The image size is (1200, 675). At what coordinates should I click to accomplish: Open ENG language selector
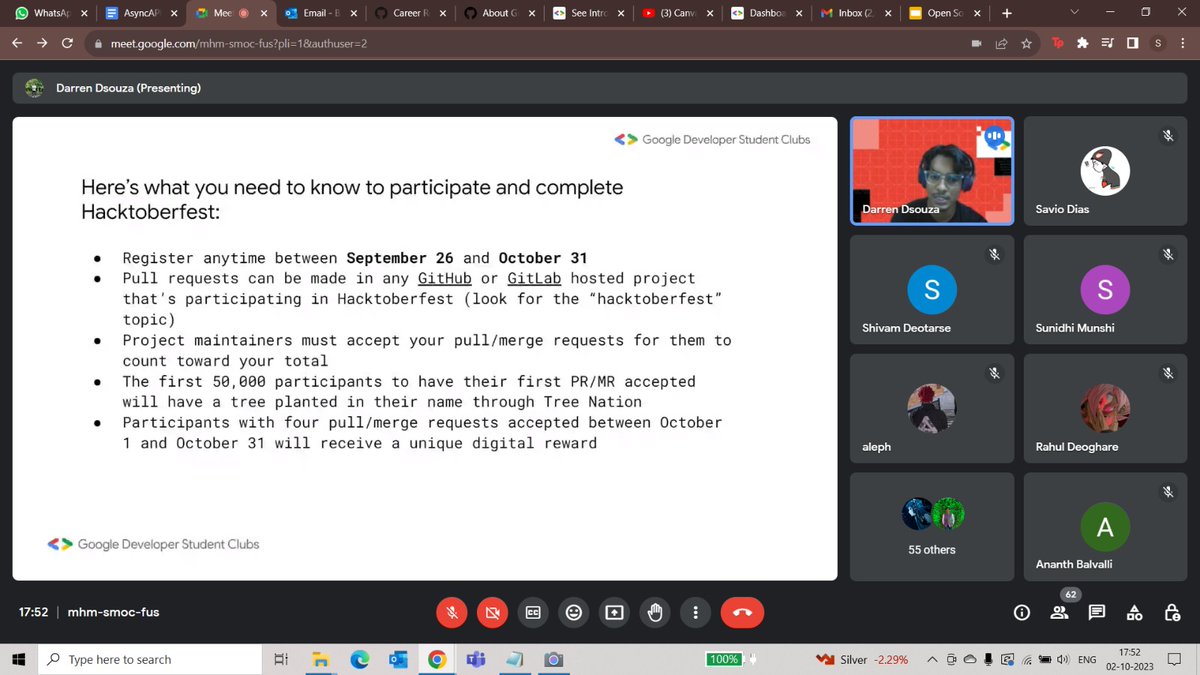tap(1086, 660)
